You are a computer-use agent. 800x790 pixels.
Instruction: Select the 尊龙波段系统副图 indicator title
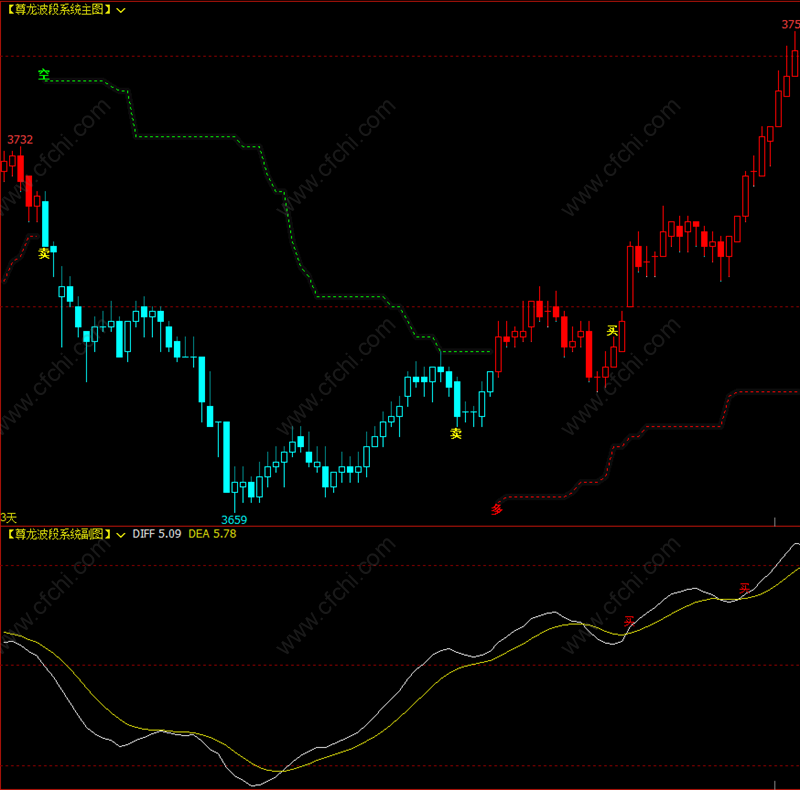click(x=59, y=534)
